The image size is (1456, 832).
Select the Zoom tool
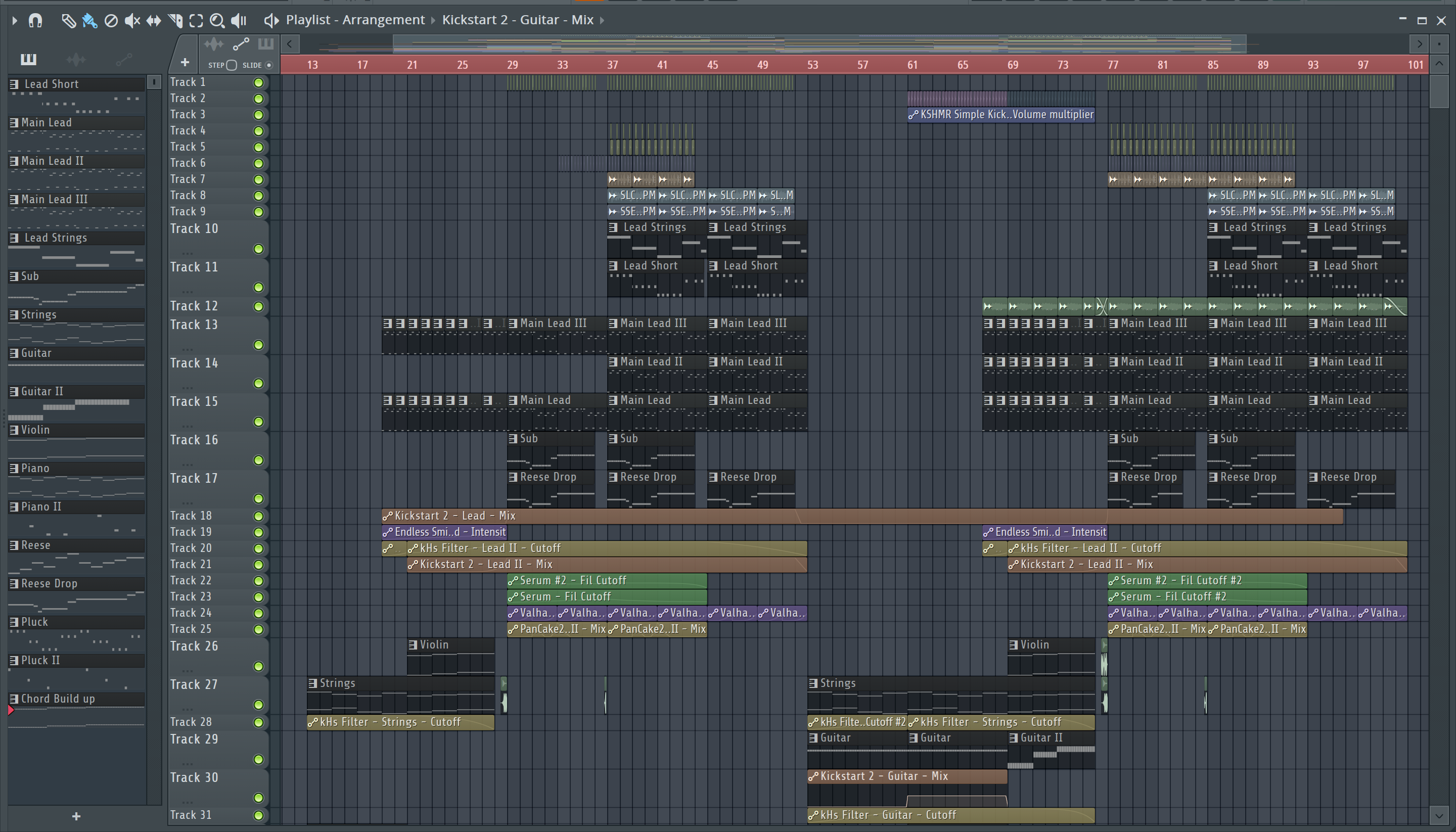pos(217,21)
